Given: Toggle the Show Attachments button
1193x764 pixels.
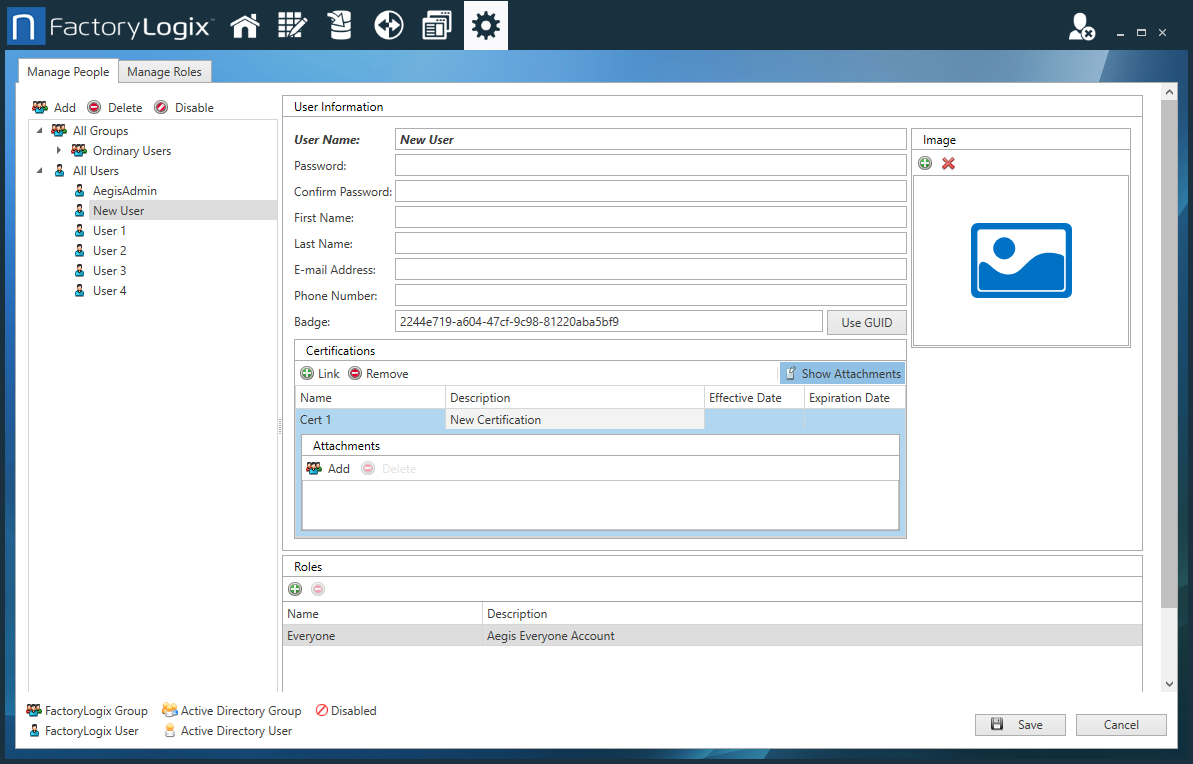Looking at the screenshot, I should [x=842, y=372].
